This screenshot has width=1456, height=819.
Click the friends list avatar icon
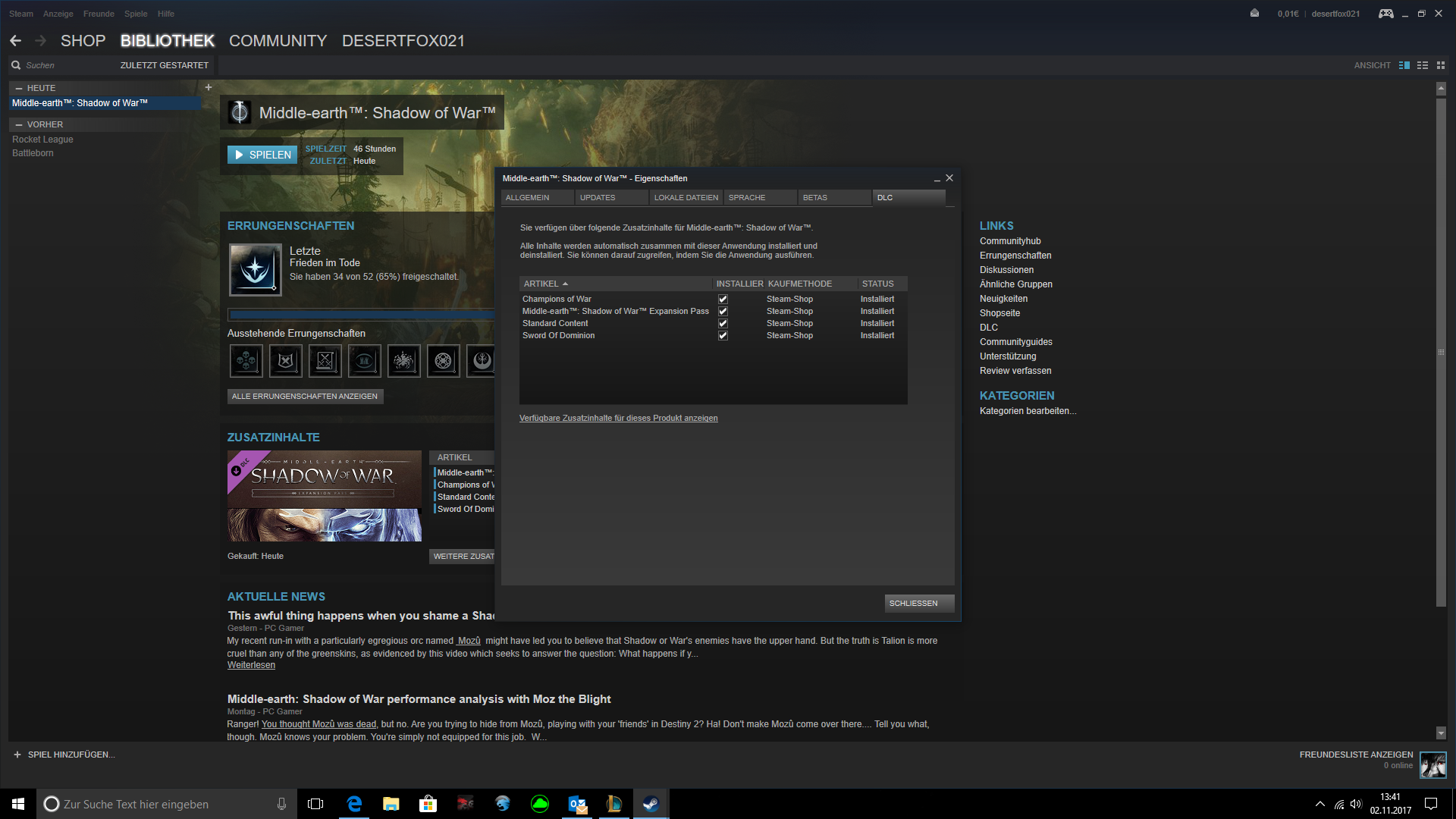pyautogui.click(x=1432, y=764)
